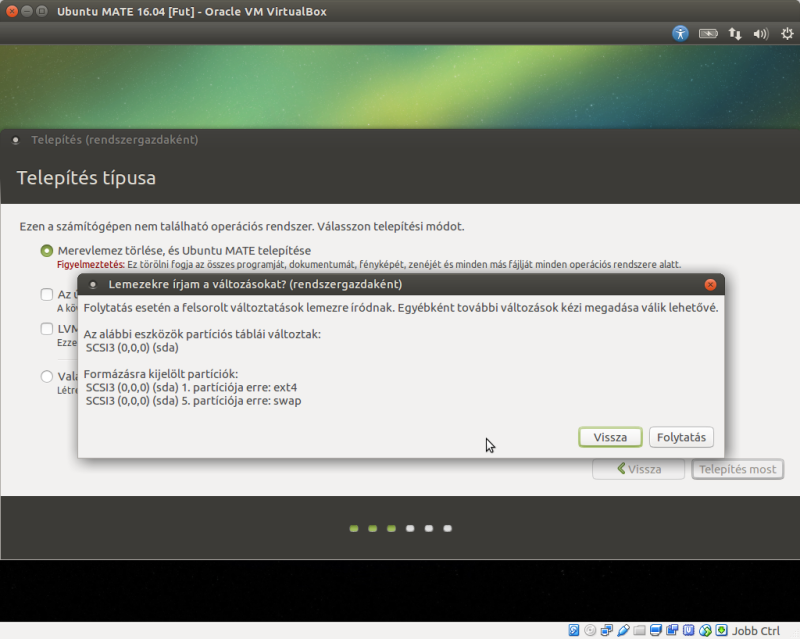Viewport: 800px width, 639px height.
Task: Click the Telepítés most button
Action: (x=737, y=469)
